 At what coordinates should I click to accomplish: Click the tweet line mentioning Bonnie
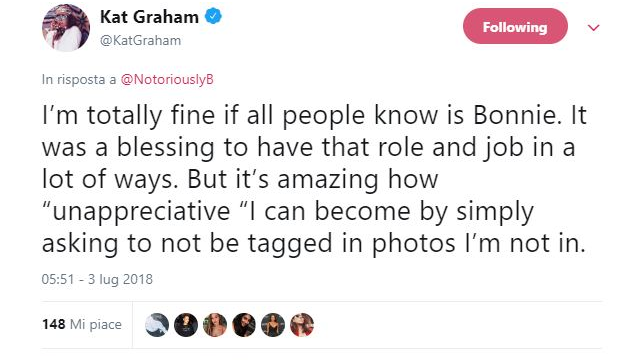(x=314, y=115)
